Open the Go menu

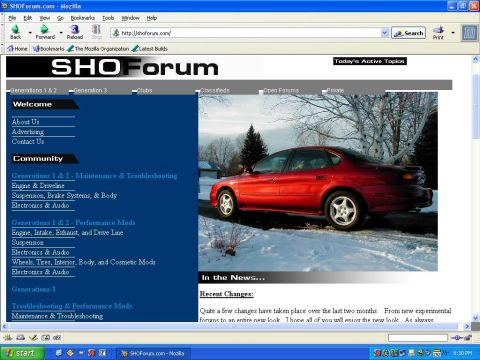(x=60, y=18)
